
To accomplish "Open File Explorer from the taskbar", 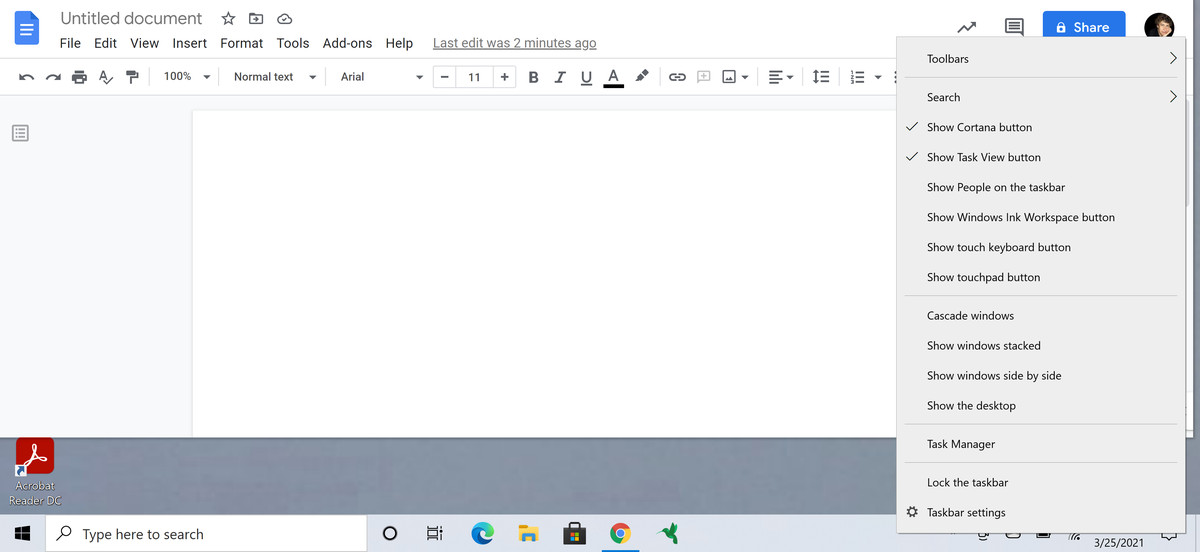I will tap(529, 534).
